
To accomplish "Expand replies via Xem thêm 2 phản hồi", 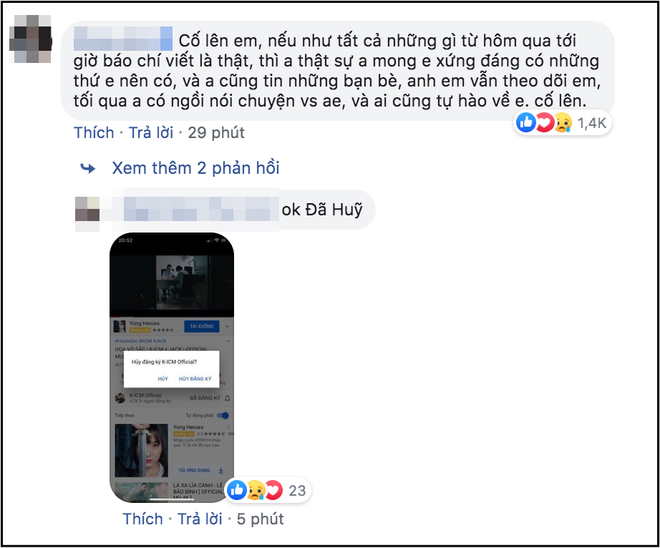I will pos(195,168).
